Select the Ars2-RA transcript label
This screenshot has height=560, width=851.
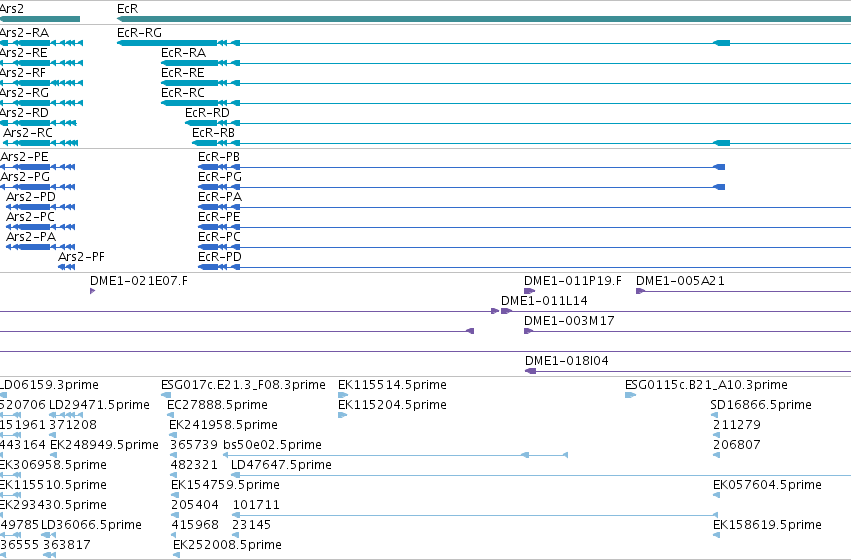tap(24, 33)
